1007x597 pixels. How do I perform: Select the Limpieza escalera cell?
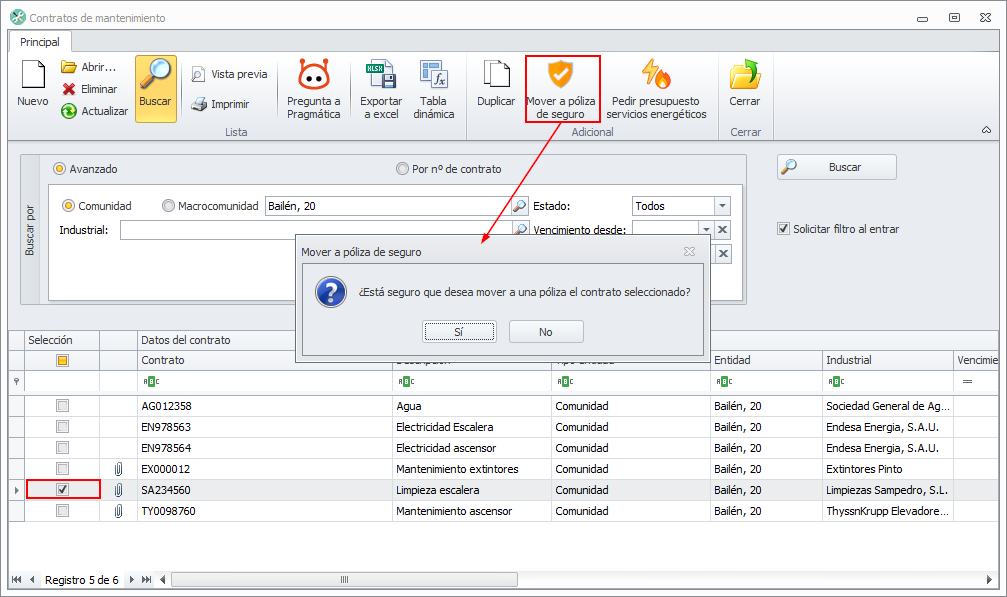(472, 490)
